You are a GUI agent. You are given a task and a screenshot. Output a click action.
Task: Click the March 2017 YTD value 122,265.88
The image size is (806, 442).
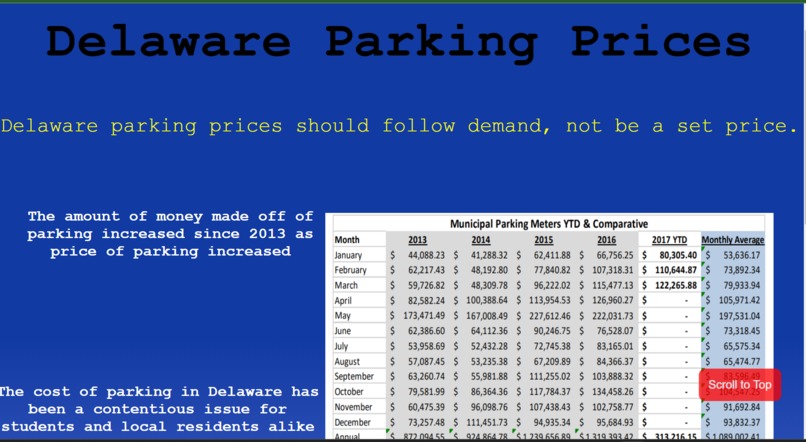(x=676, y=285)
